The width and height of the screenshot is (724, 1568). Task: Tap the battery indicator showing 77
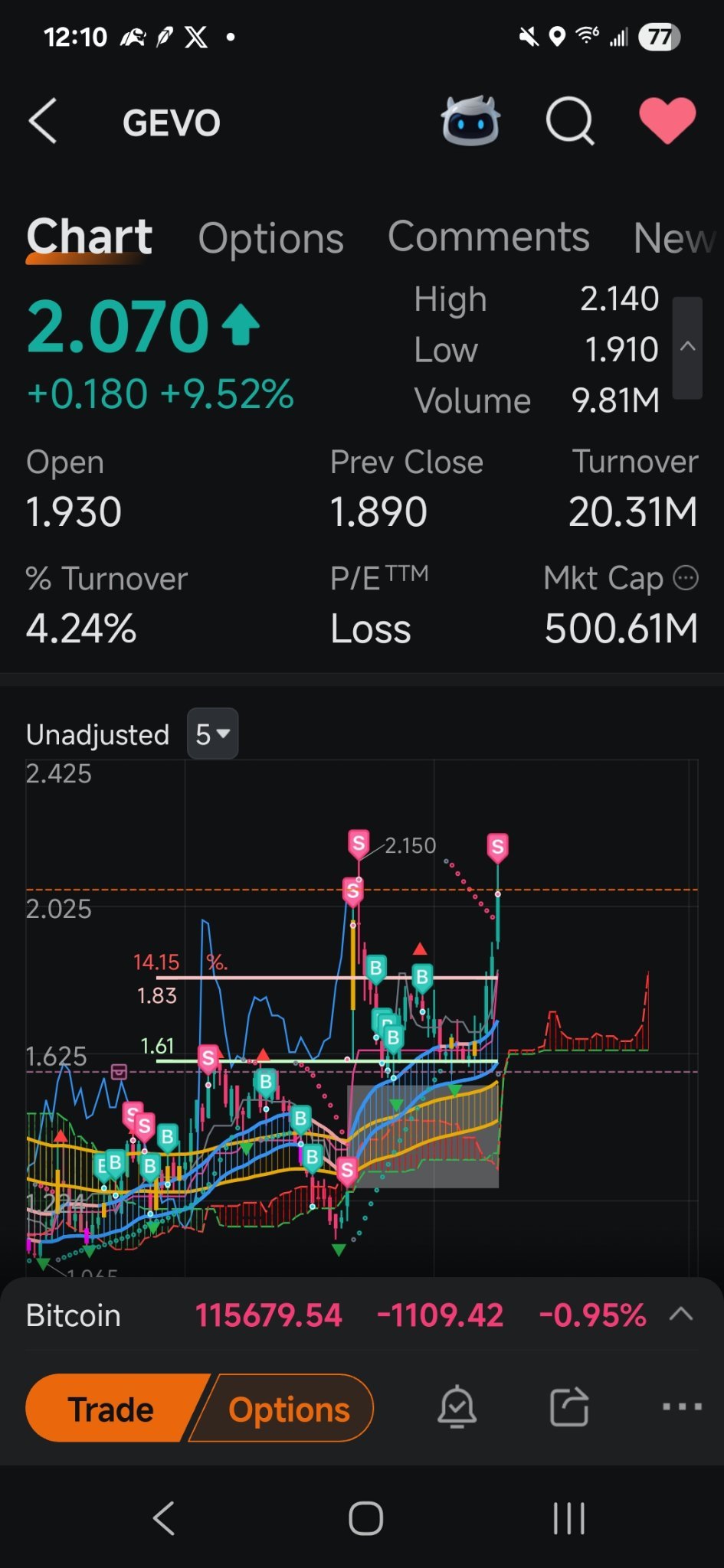[660, 37]
